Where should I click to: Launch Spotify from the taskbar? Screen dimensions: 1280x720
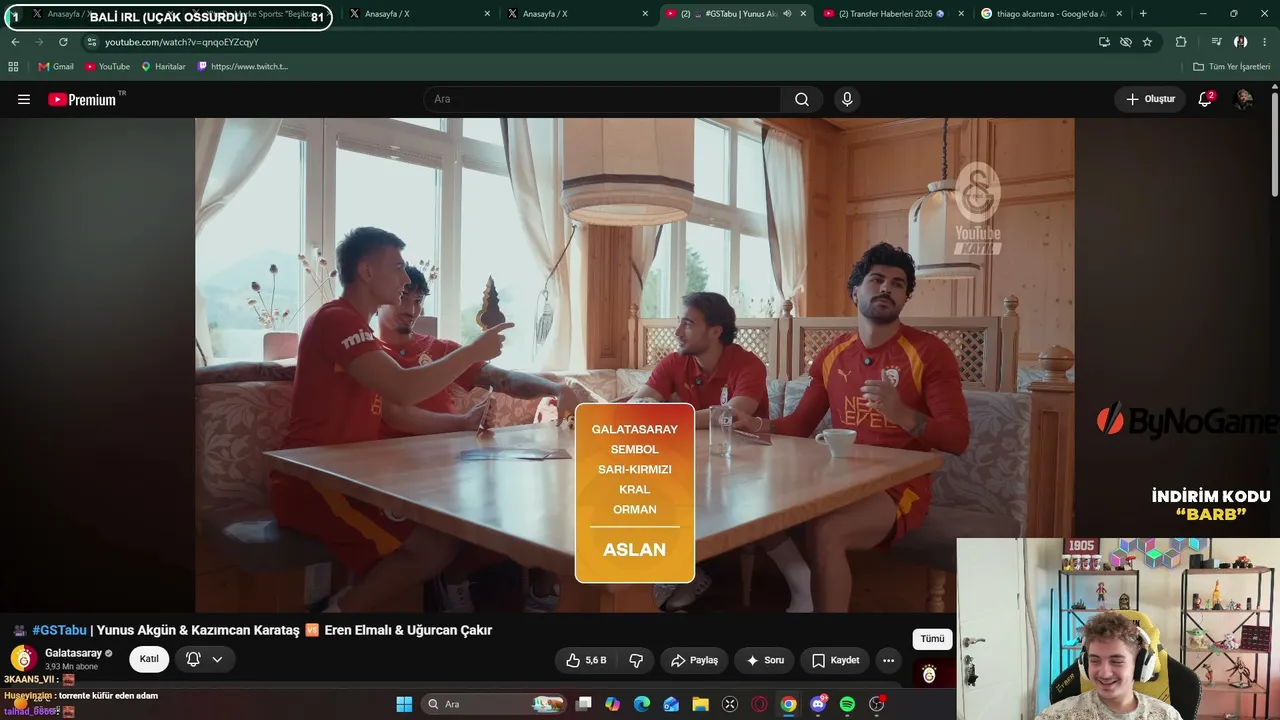[847, 704]
